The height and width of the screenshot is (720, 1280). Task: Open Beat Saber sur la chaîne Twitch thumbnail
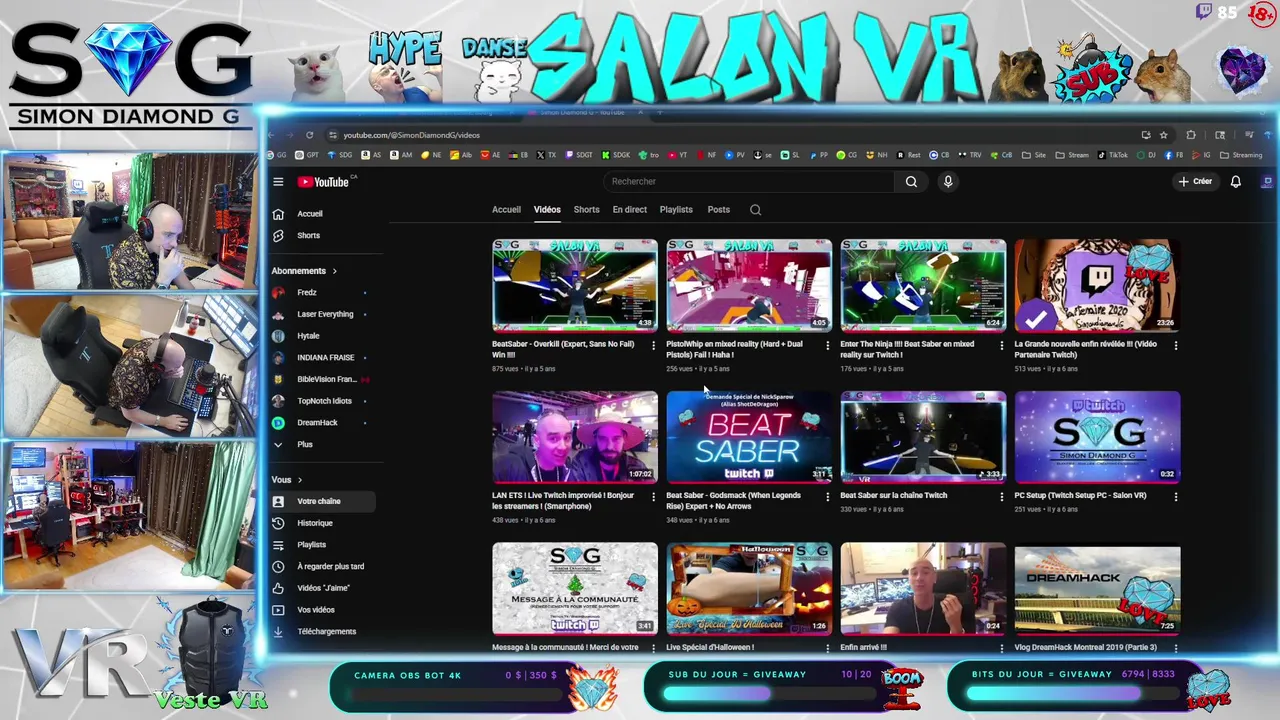click(923, 436)
